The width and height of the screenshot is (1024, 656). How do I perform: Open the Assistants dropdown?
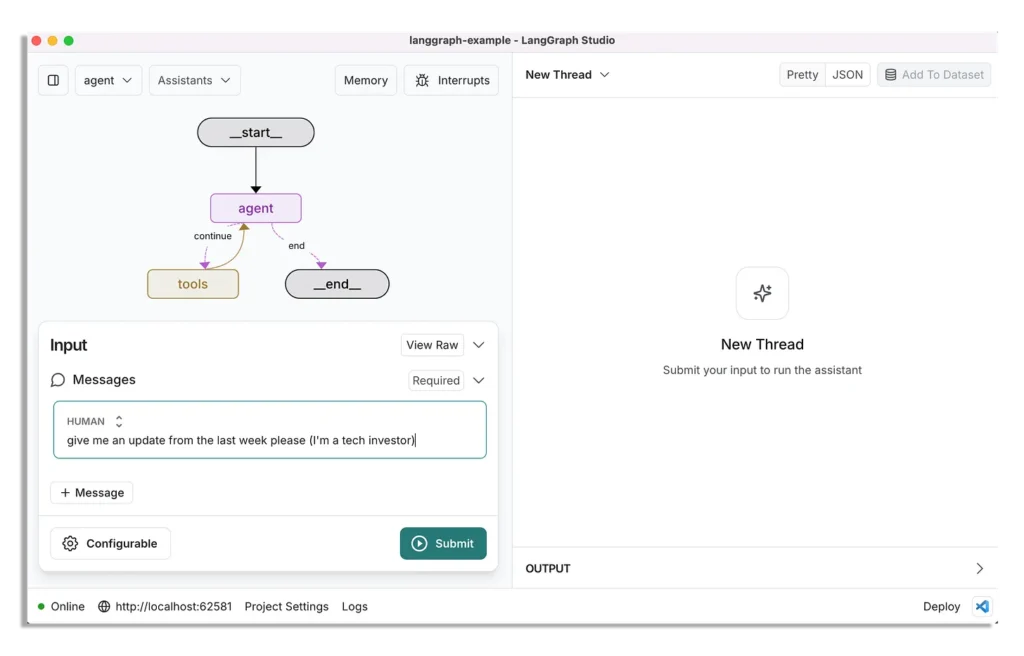[195, 80]
